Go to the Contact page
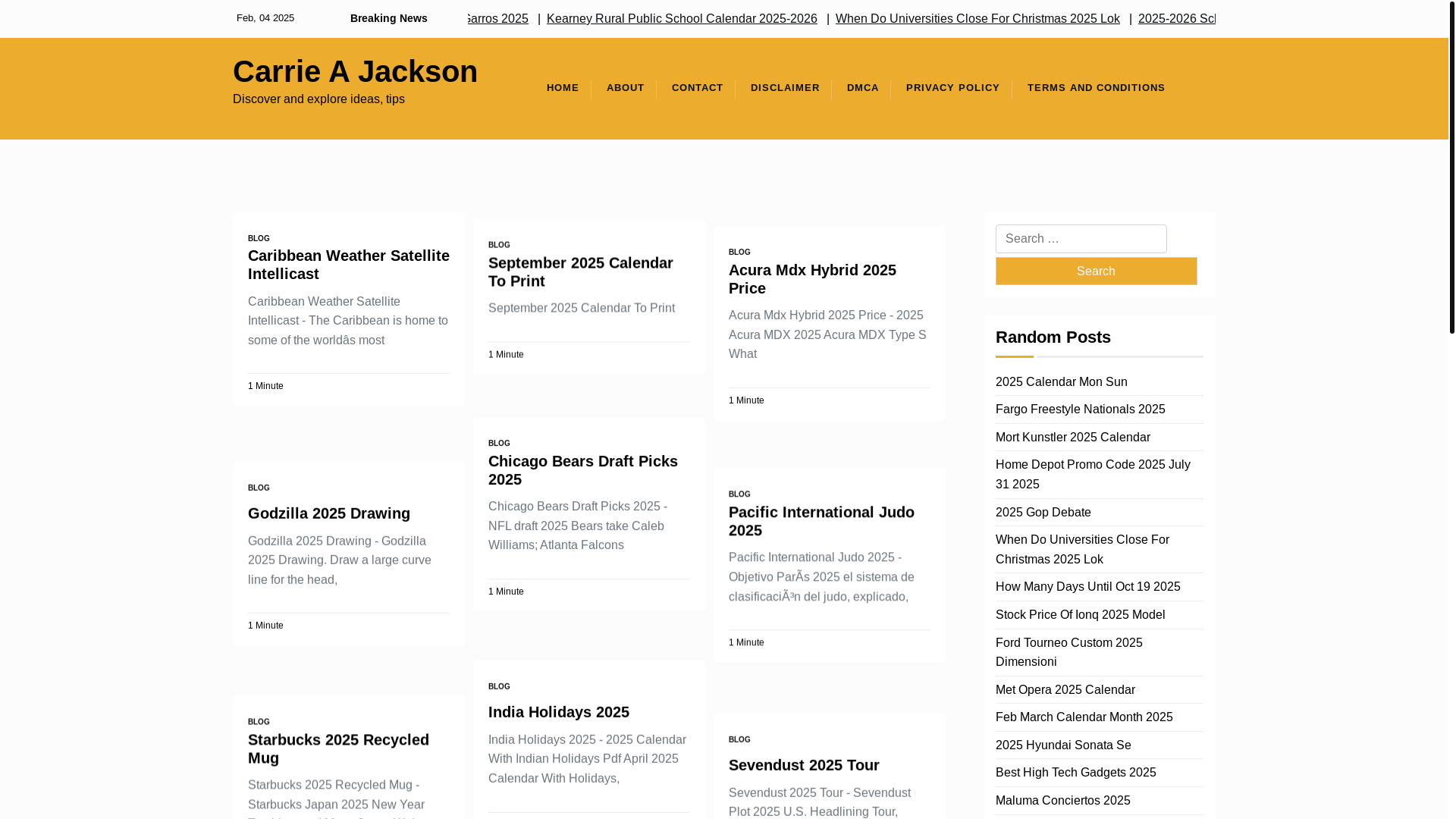This screenshot has height=819, width=1456. click(x=697, y=88)
